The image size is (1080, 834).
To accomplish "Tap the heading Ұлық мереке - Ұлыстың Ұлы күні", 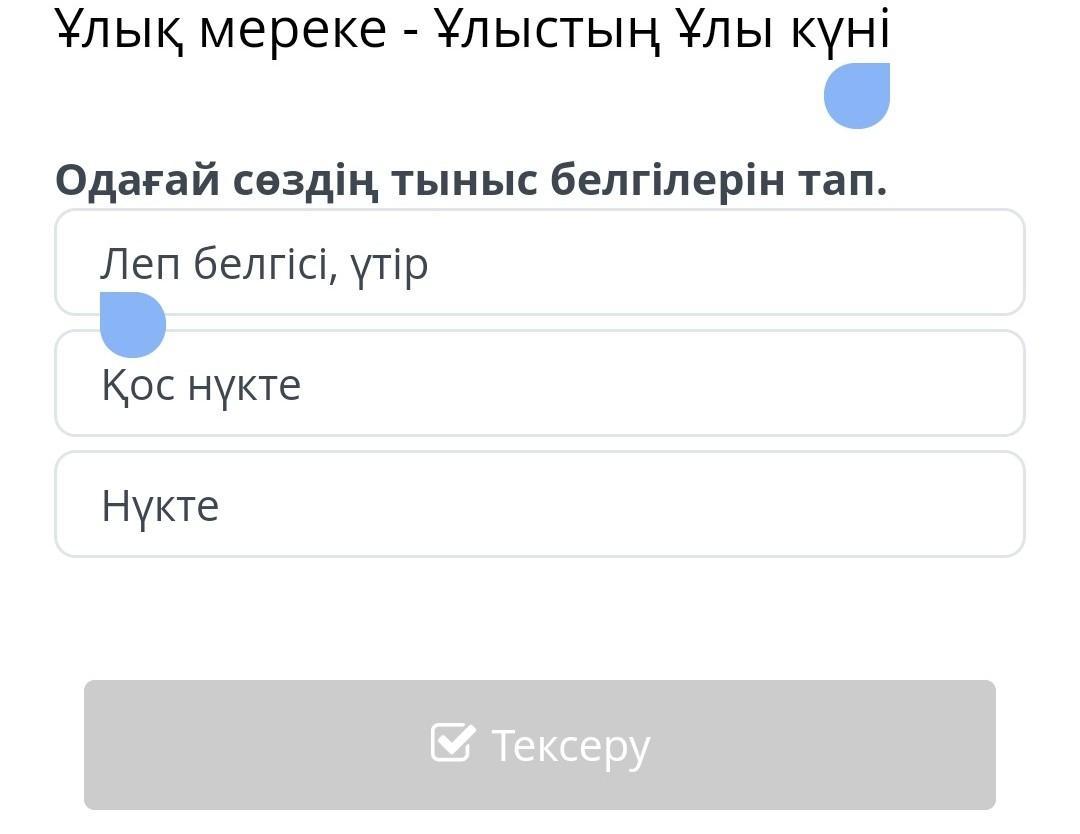I will (x=472, y=30).
